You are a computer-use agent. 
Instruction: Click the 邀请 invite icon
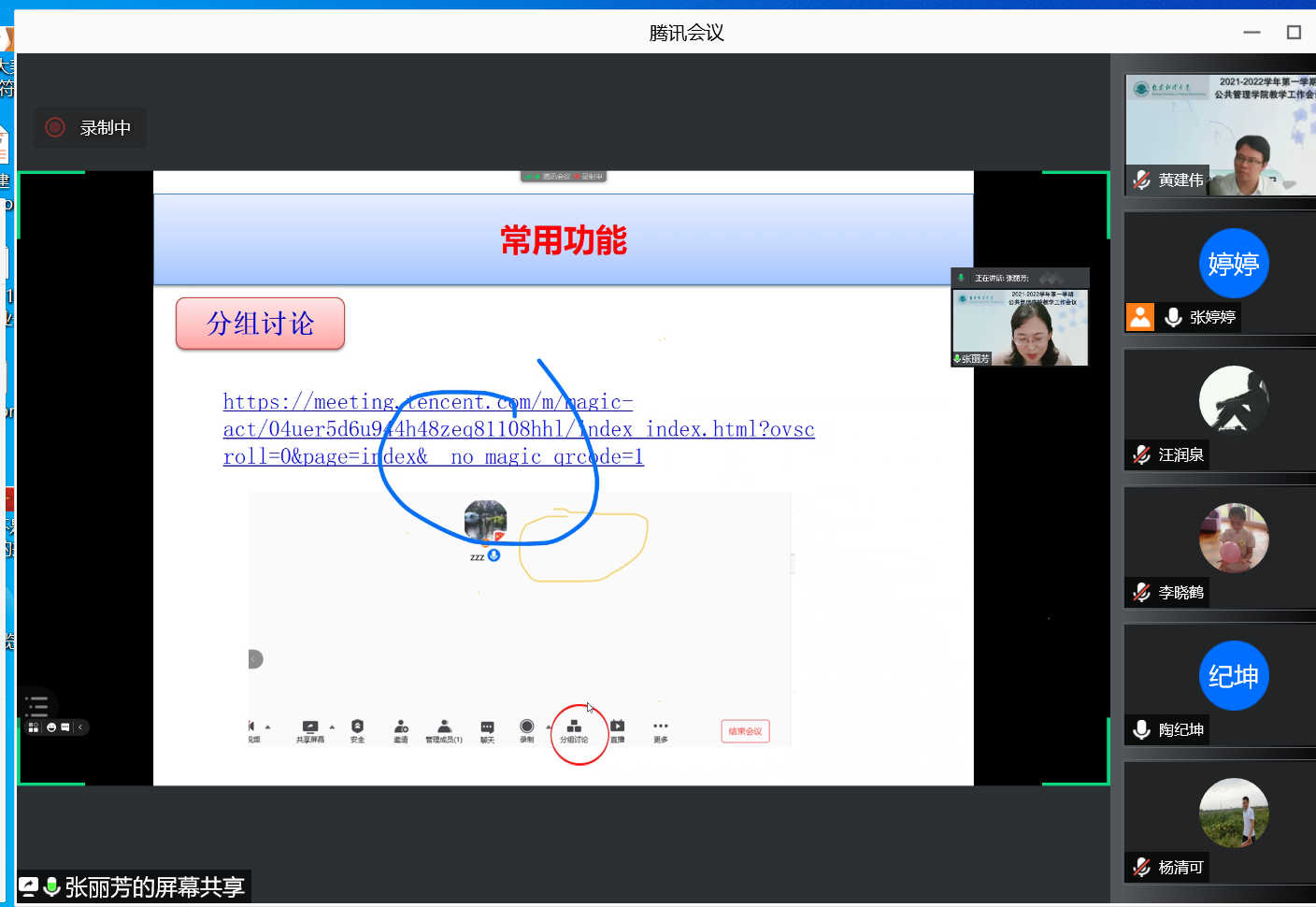[401, 727]
